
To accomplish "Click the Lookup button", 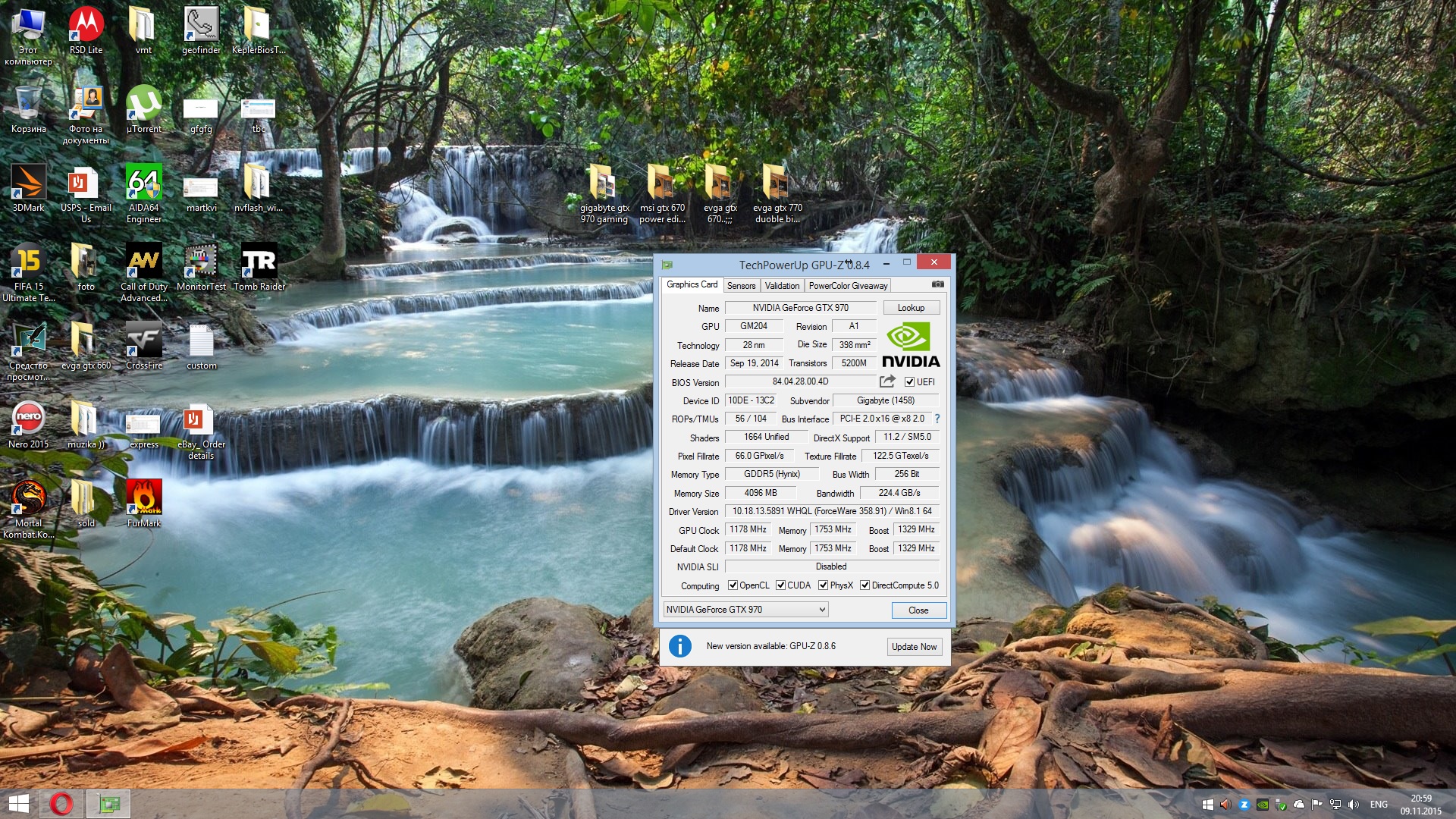I will pos(911,308).
